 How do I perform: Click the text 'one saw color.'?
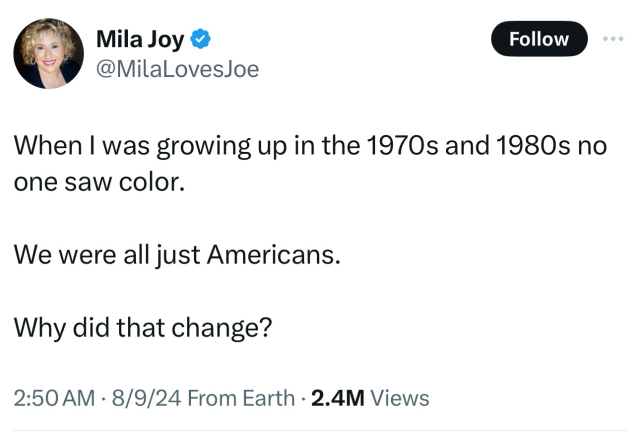point(99,183)
